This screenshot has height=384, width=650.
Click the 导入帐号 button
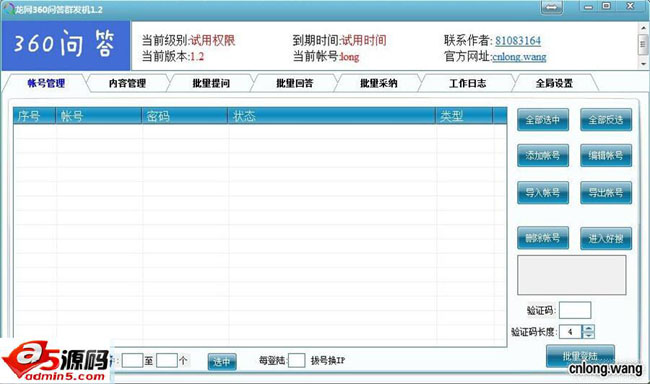[x=543, y=192]
